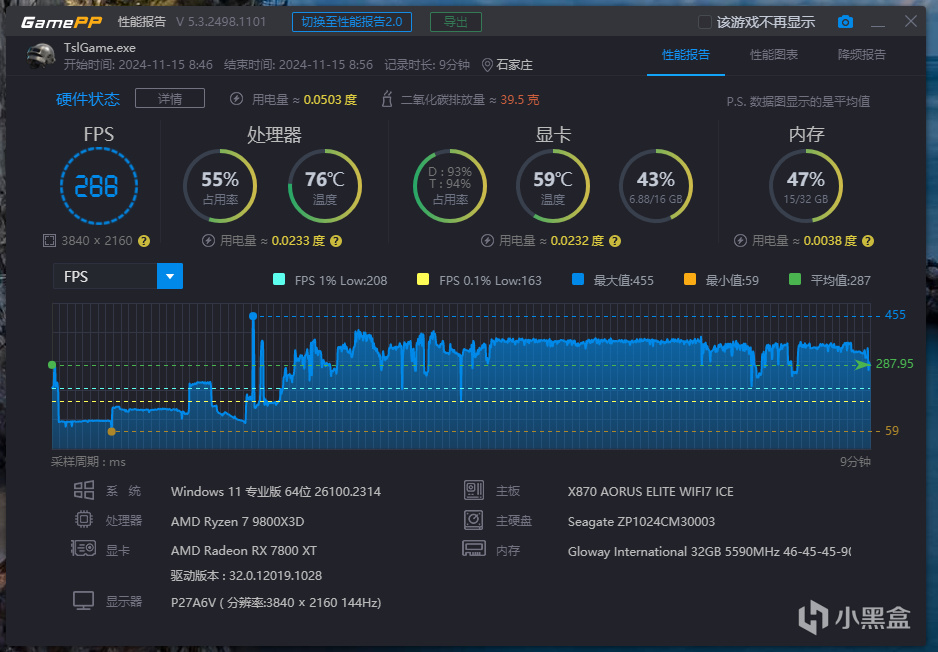Click the X870 AORUS ELITE WIFI7 ICE text

(x=650, y=492)
